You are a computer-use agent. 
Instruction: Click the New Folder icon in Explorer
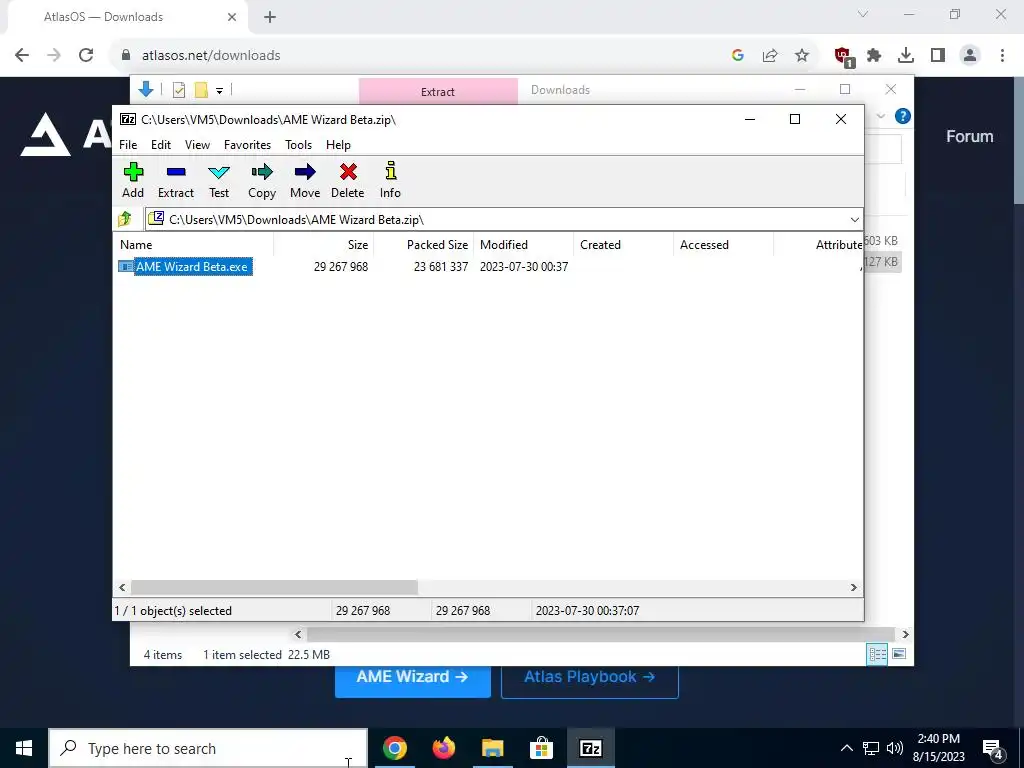point(201,90)
